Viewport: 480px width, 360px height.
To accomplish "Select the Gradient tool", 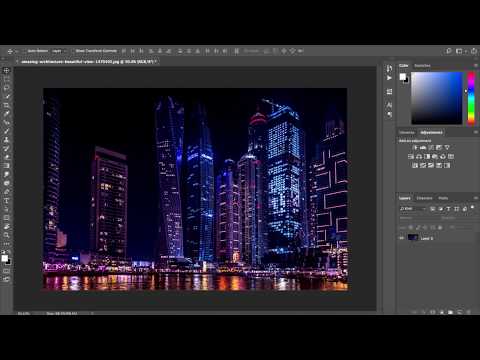I will (6, 166).
